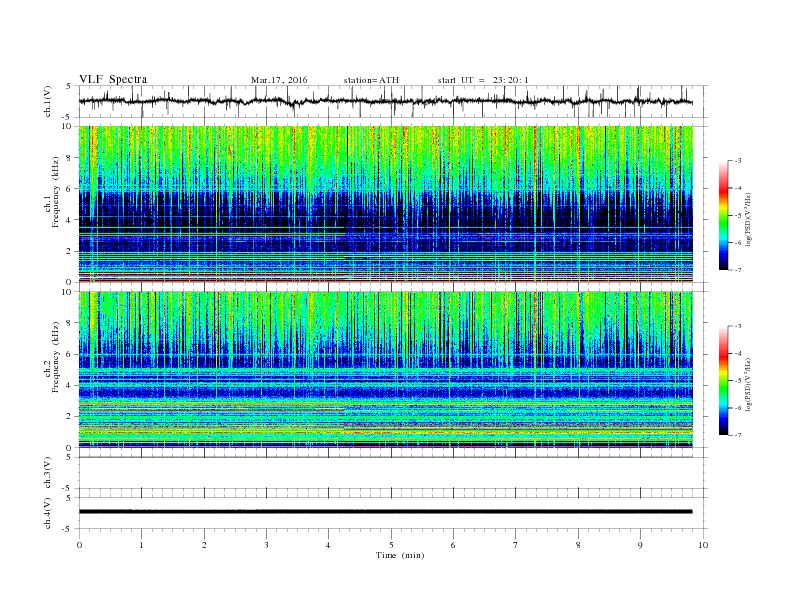
Task: Select the "ch.1(V)" axis label
Action: point(48,102)
